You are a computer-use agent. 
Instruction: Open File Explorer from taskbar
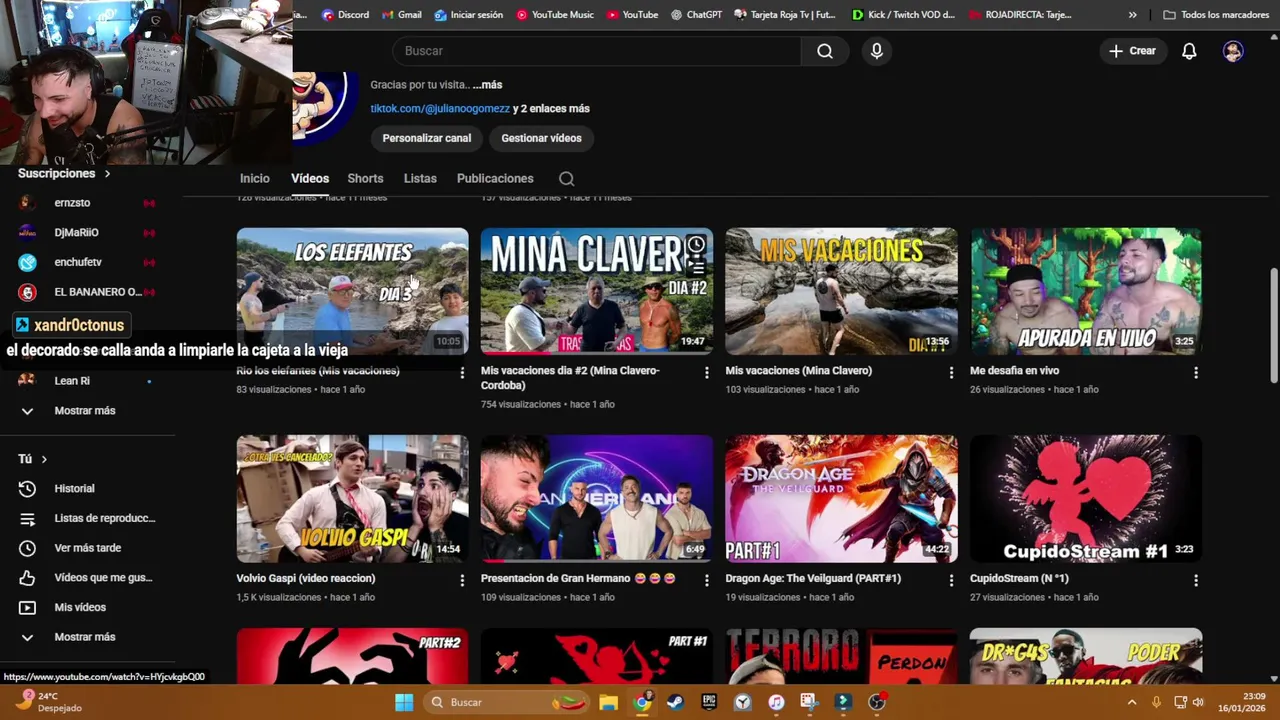pos(608,702)
